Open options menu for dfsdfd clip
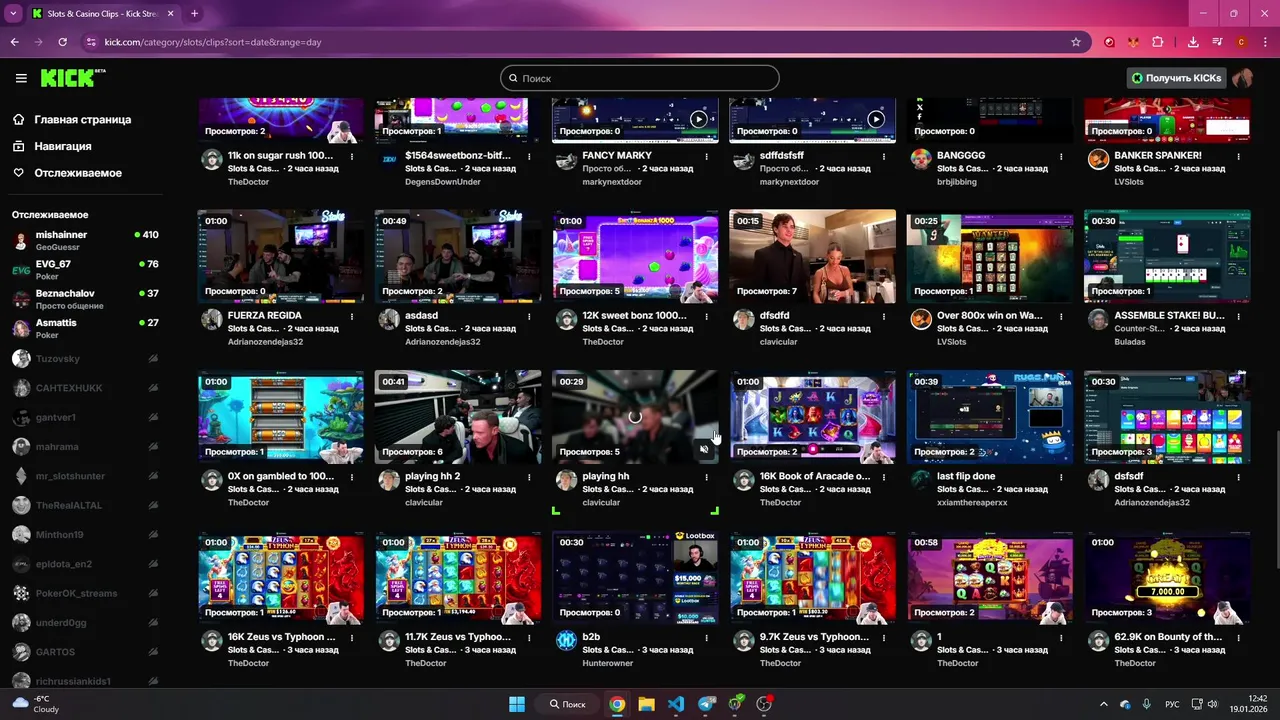 coord(883,316)
